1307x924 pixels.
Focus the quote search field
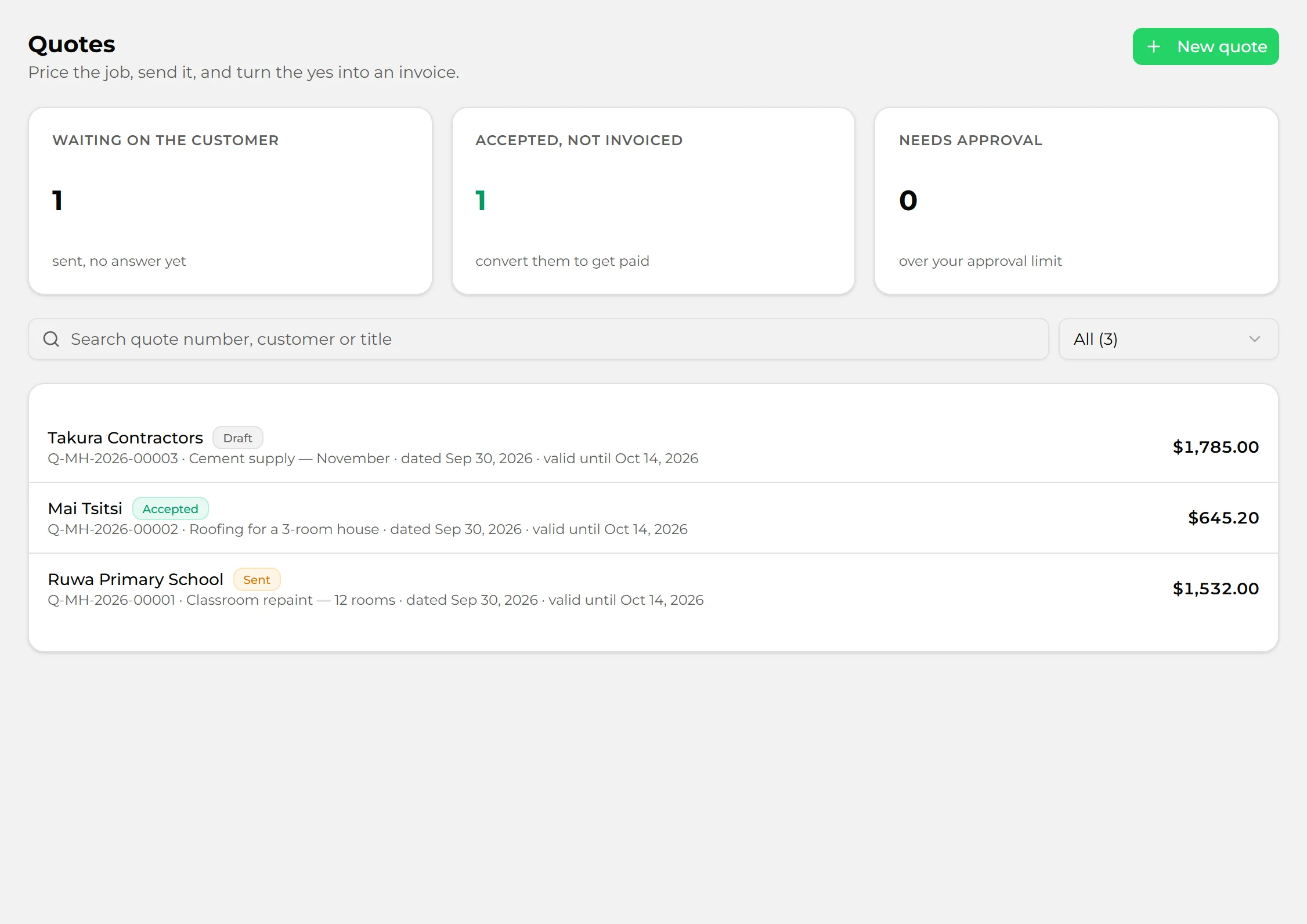(x=538, y=339)
